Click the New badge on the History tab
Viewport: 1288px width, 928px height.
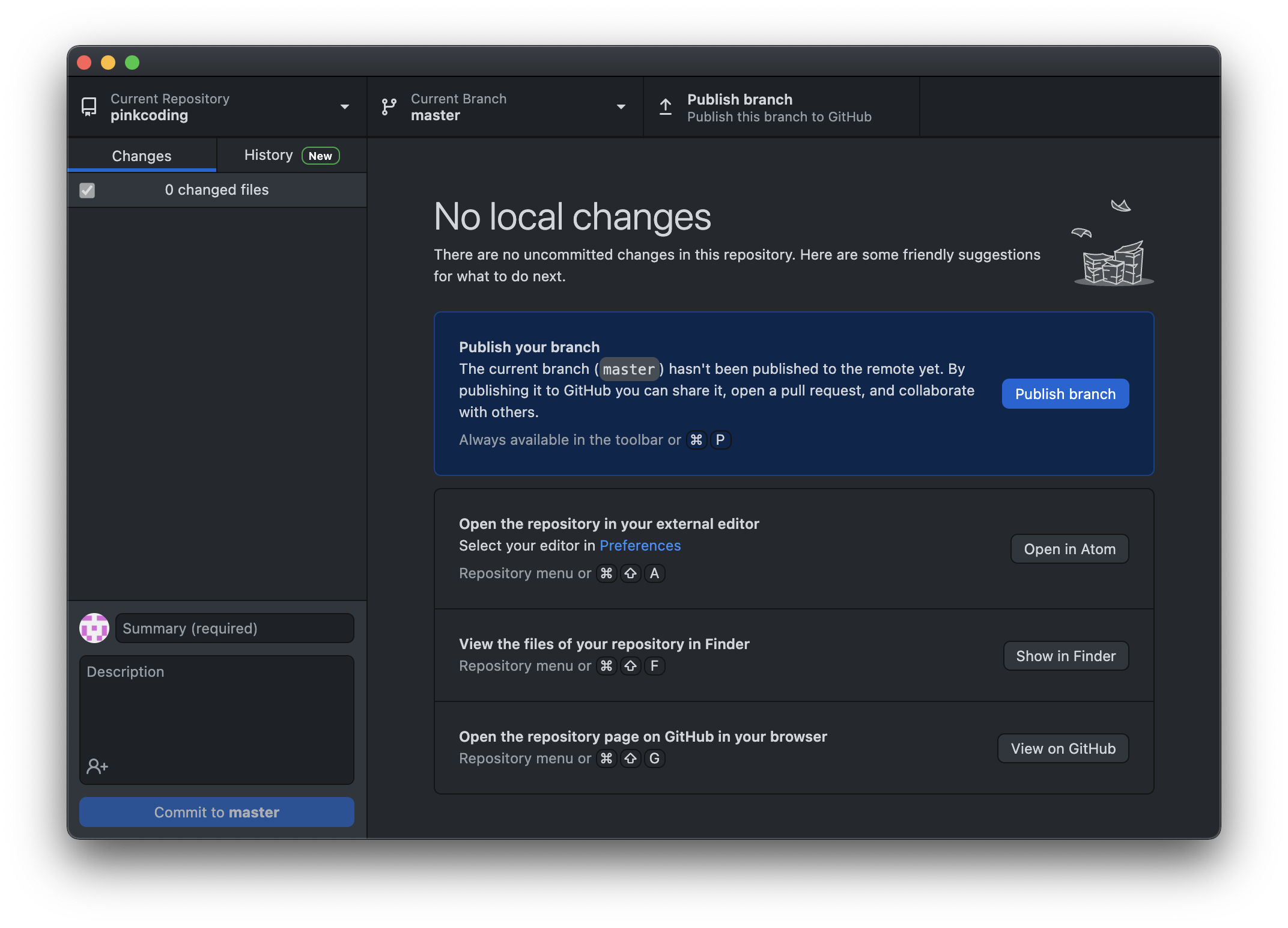click(320, 156)
